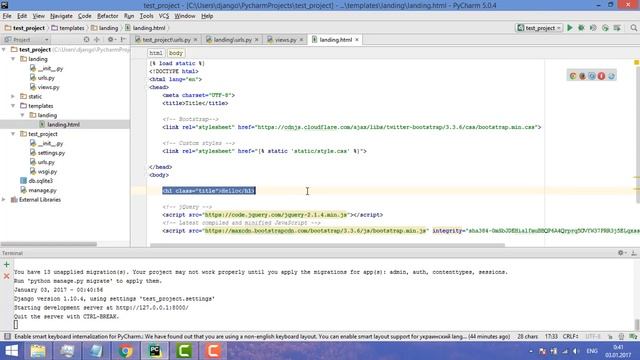Open Windows Start menu
The image size is (640, 360).
[11, 351]
